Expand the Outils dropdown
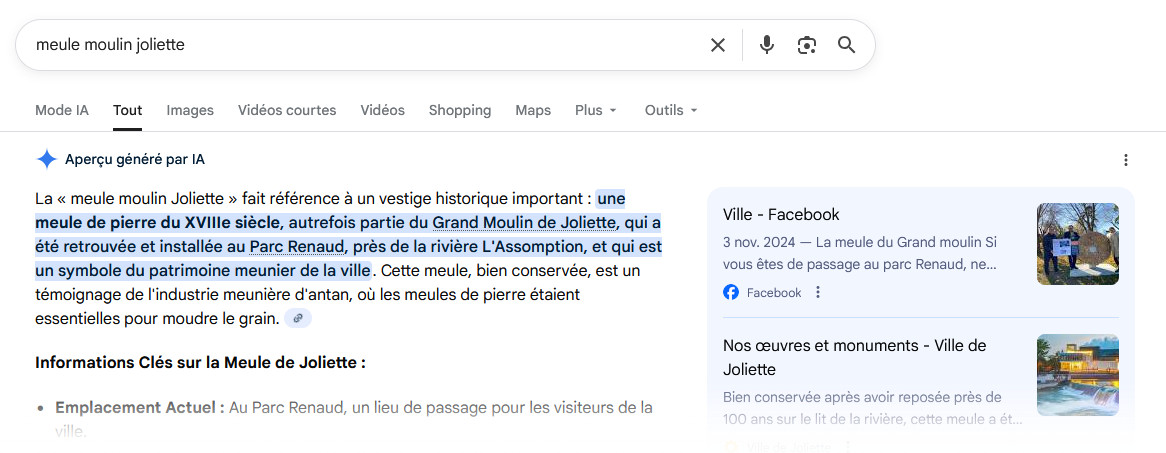1166x453 pixels. tap(670, 110)
